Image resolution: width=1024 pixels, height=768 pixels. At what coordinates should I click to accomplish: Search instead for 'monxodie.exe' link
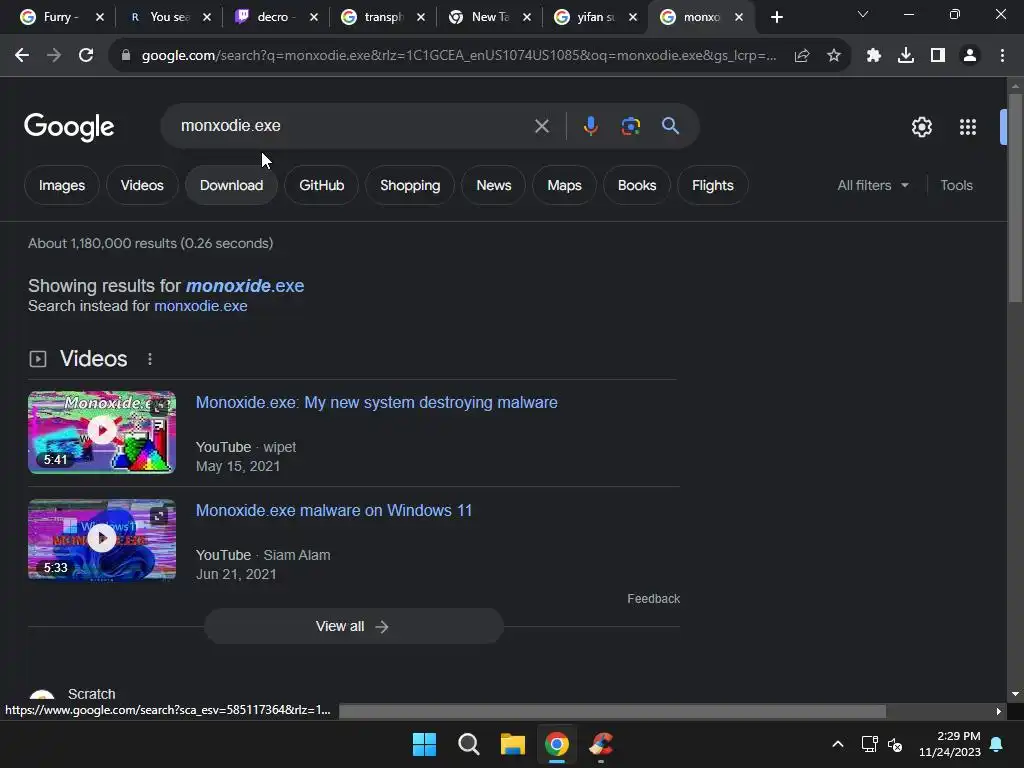(x=200, y=306)
